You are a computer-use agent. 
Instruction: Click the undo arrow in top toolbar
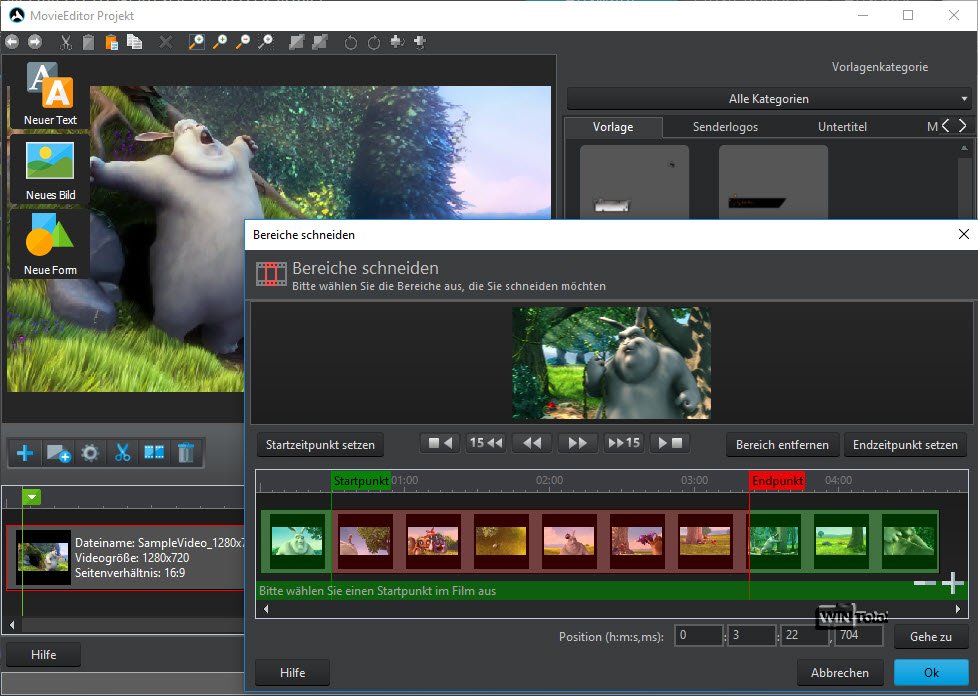click(11, 42)
